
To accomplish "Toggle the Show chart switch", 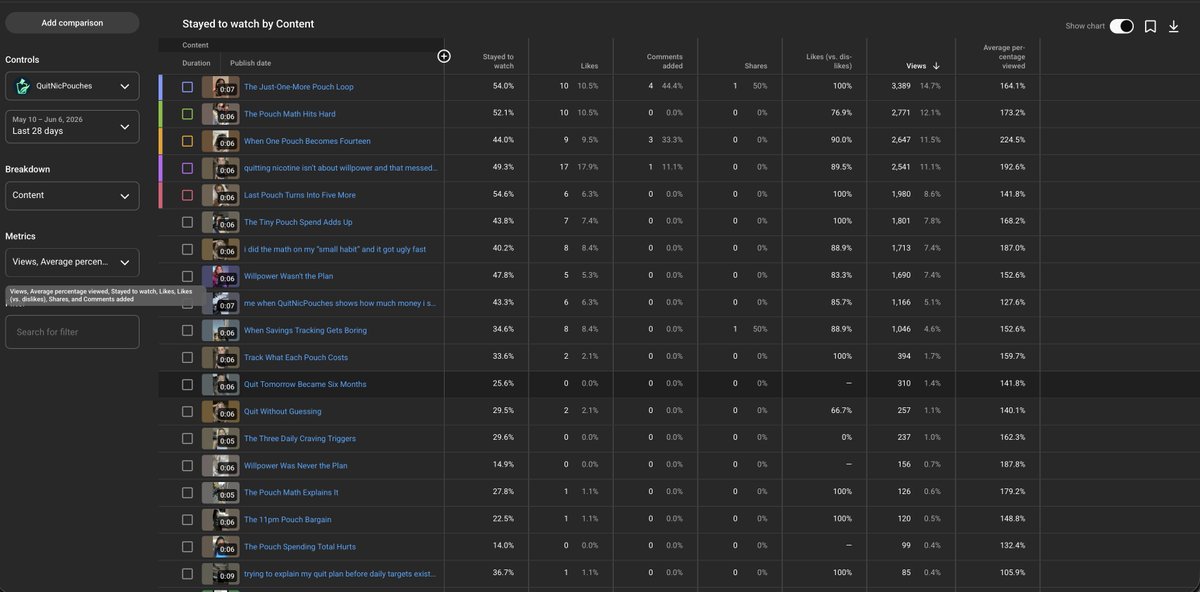I will point(1121,26).
